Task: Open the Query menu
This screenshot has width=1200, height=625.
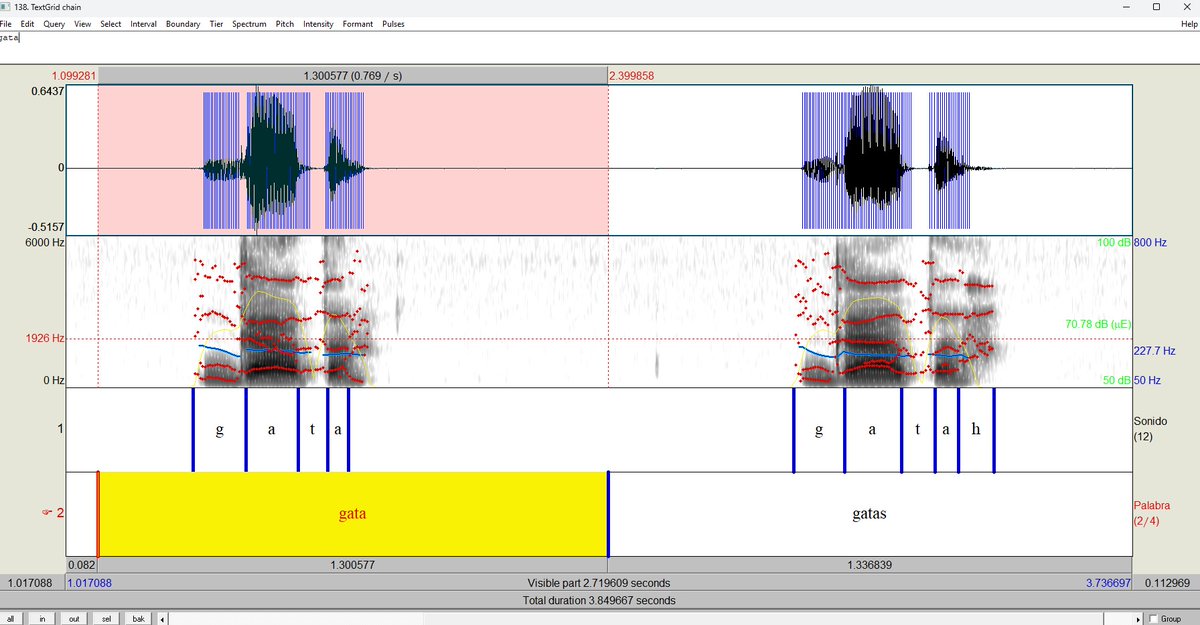Action: 52,24
